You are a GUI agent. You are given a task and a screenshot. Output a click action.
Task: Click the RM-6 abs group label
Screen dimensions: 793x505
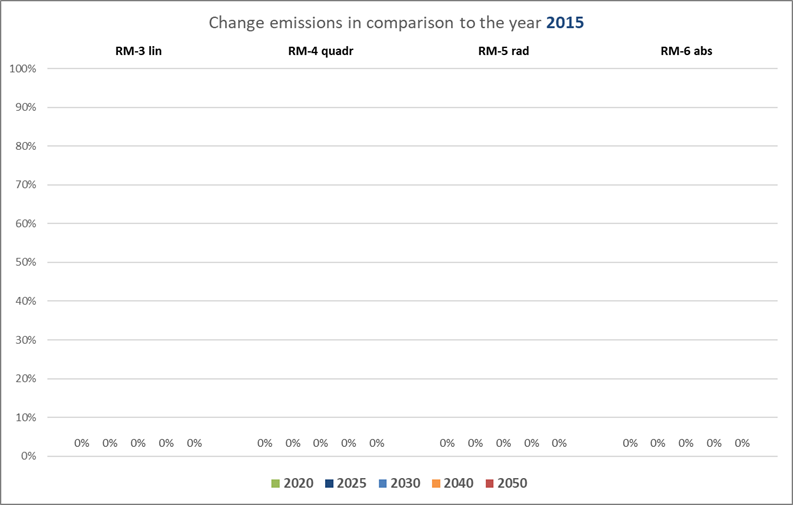coord(685,50)
